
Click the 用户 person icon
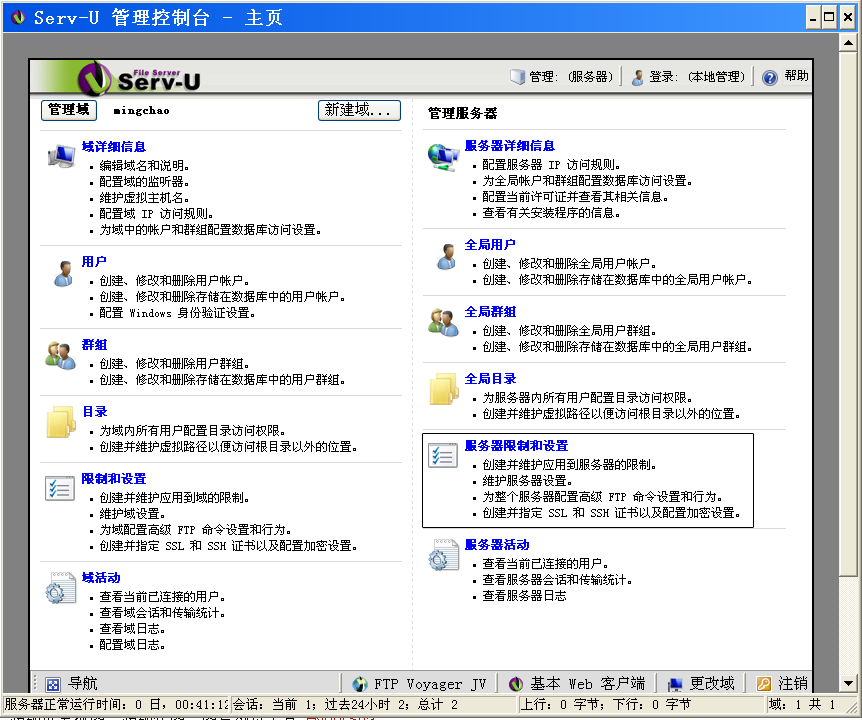point(61,272)
